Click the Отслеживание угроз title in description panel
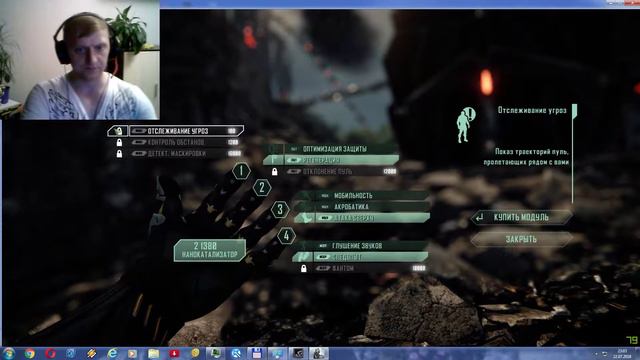Viewport: 640px width, 360px height. [532, 110]
